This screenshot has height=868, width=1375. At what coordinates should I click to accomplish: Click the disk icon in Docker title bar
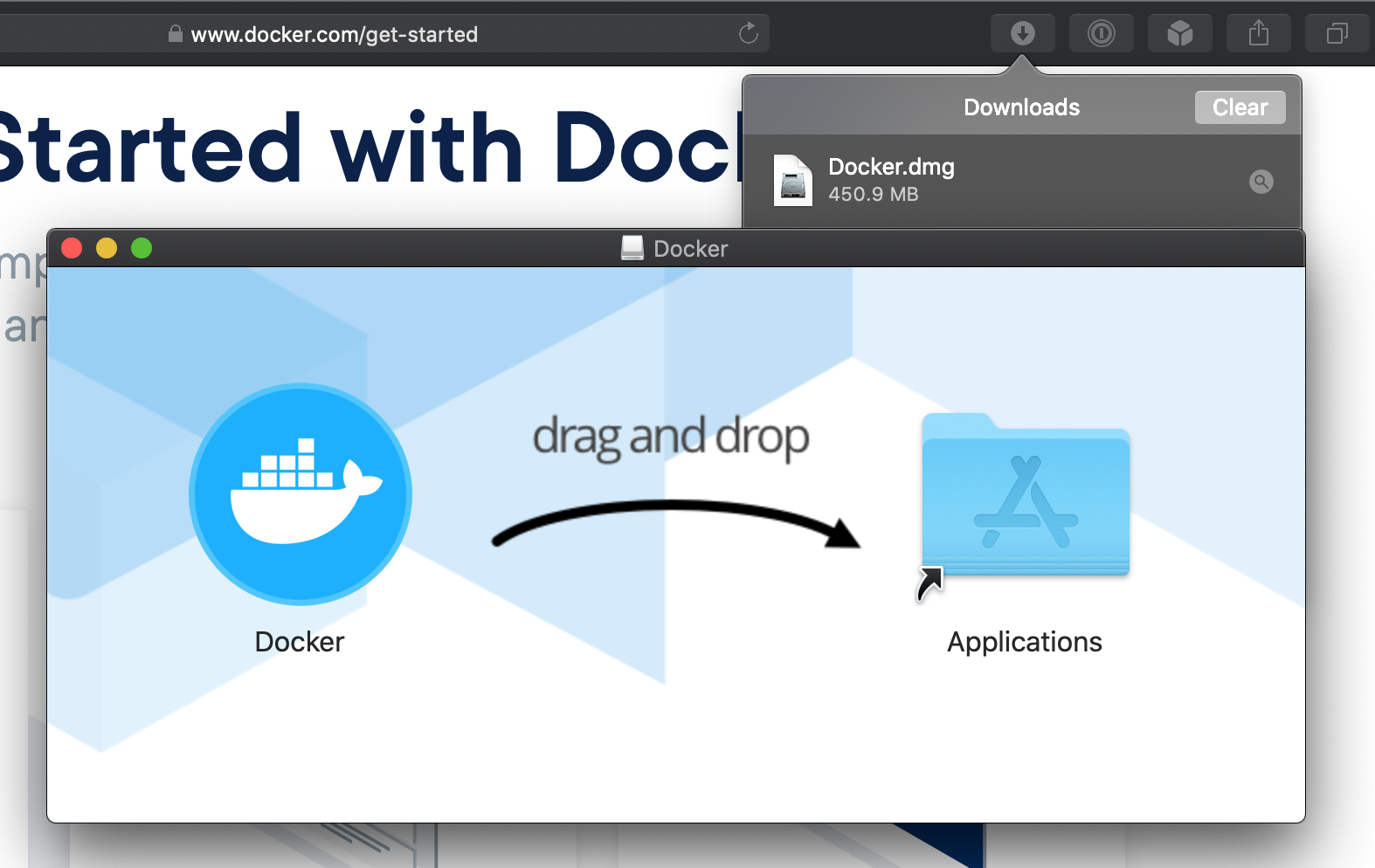pyautogui.click(x=632, y=249)
